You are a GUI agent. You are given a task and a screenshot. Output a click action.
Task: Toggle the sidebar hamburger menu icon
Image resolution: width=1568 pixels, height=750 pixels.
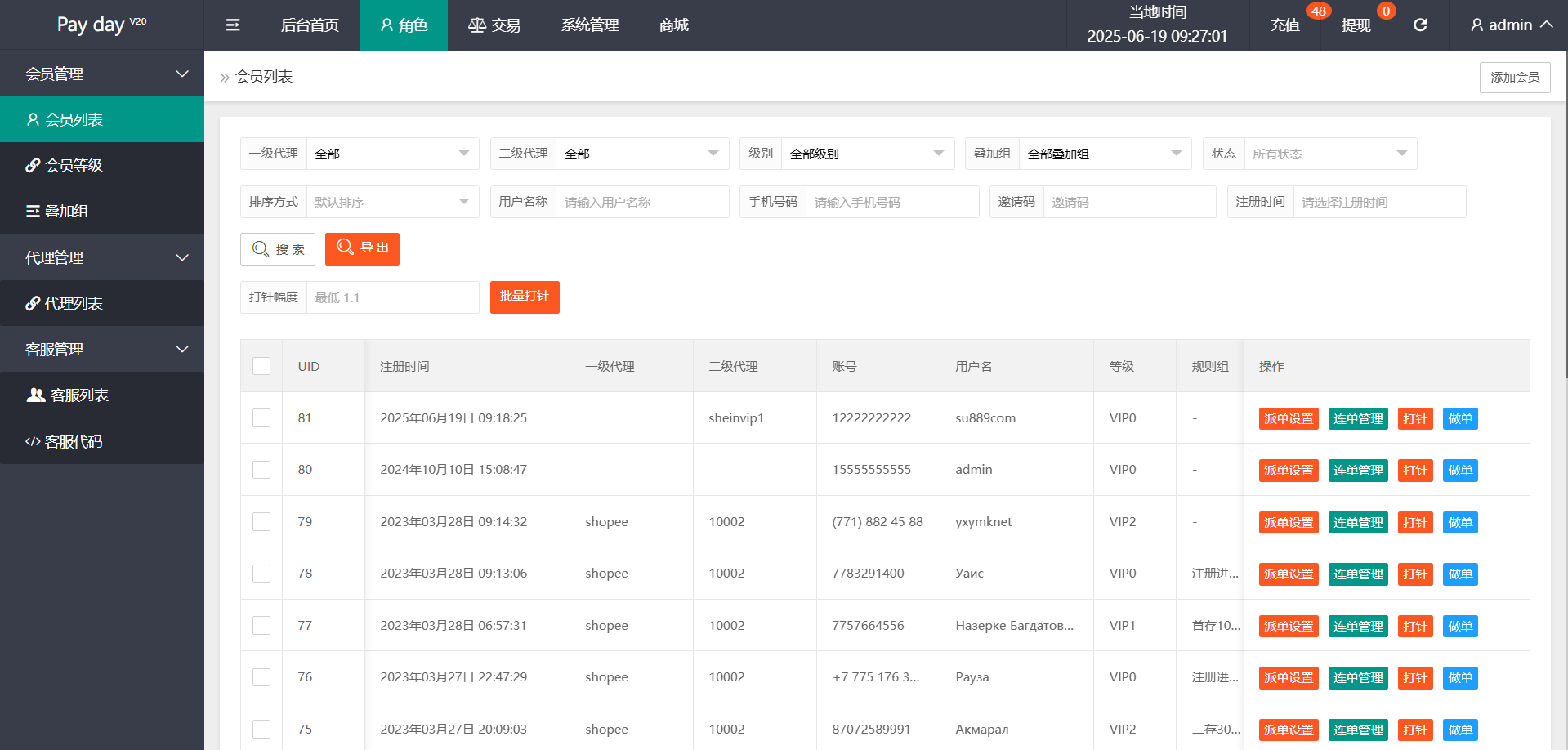(233, 25)
